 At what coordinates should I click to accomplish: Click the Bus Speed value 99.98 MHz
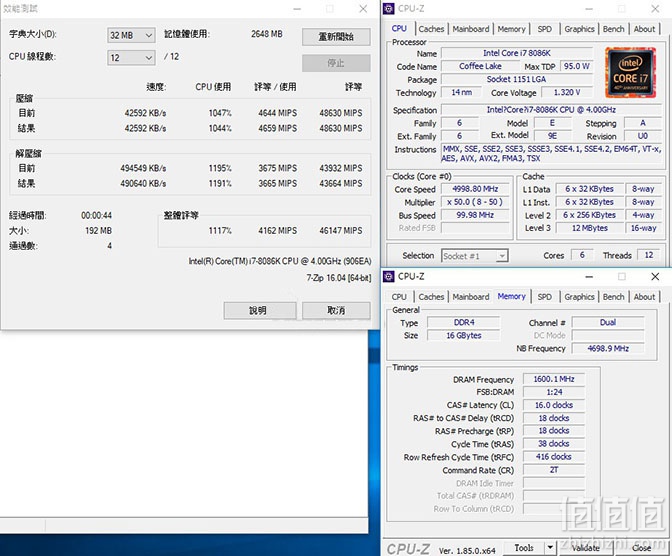click(475, 215)
